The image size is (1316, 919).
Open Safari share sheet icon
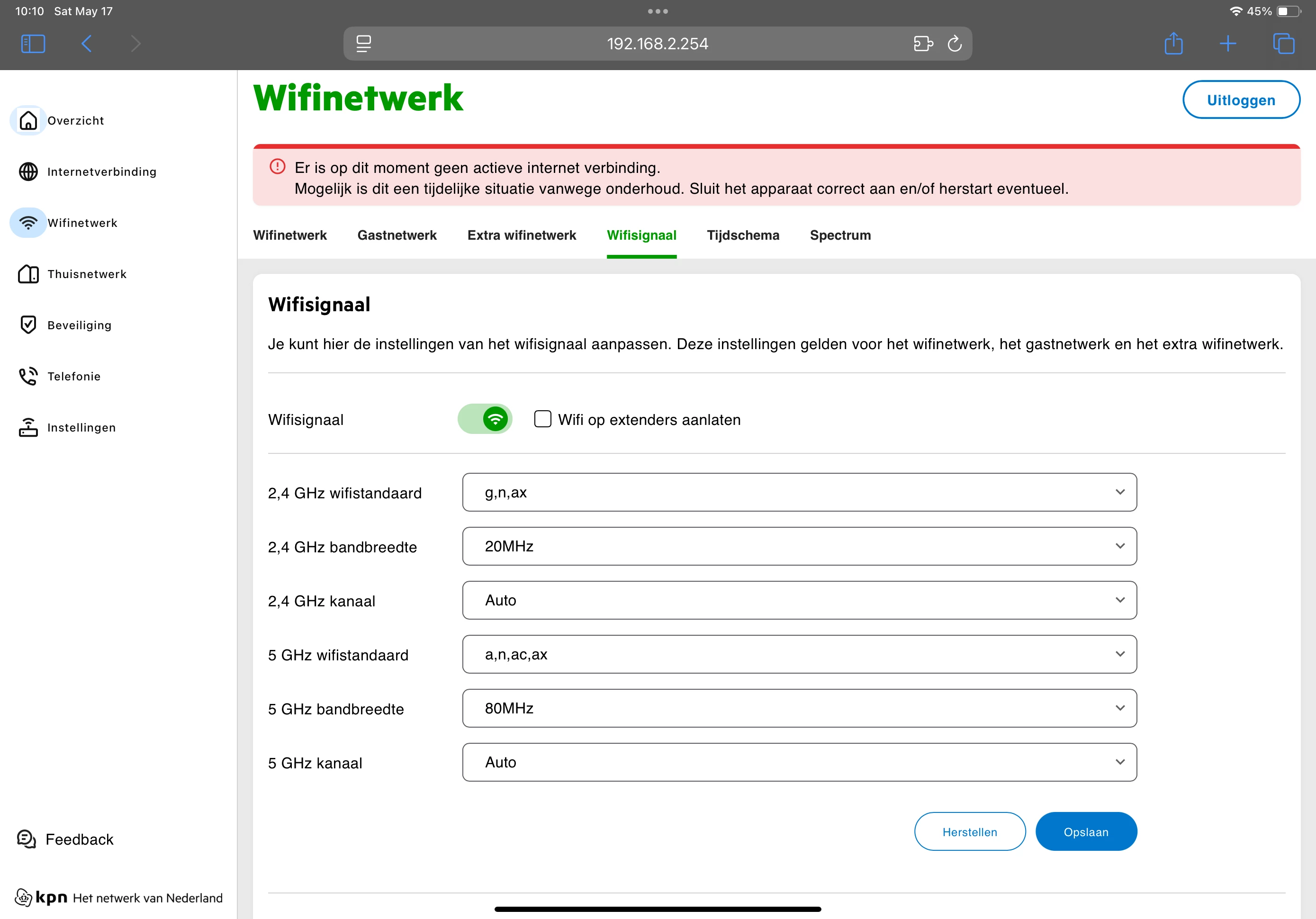pos(1173,44)
